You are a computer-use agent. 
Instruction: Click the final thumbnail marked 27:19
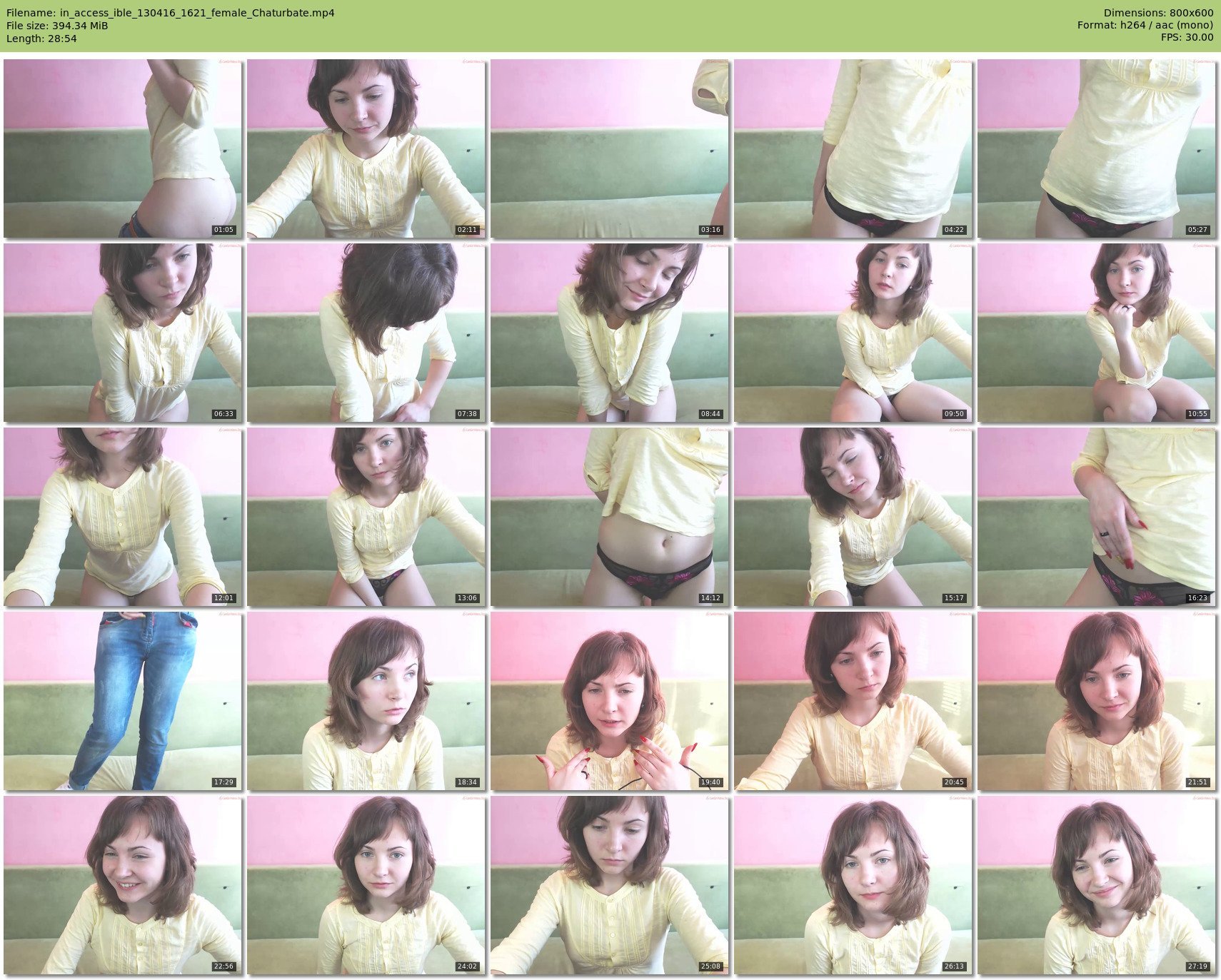point(1097,885)
